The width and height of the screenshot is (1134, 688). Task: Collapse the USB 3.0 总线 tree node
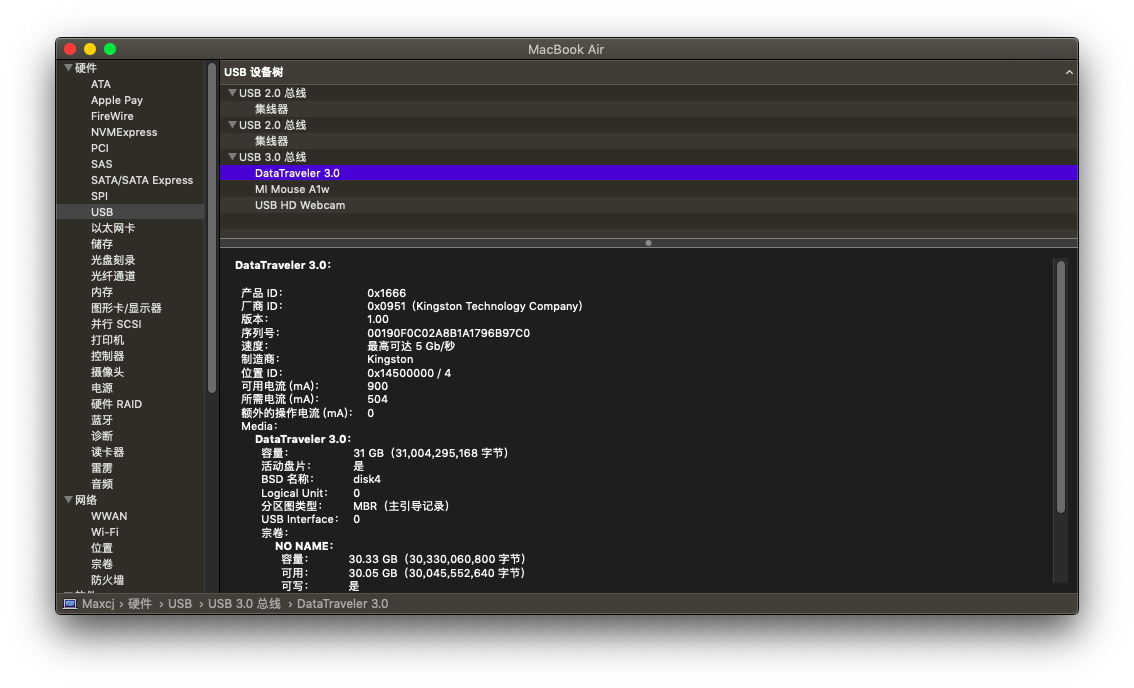pyautogui.click(x=232, y=156)
